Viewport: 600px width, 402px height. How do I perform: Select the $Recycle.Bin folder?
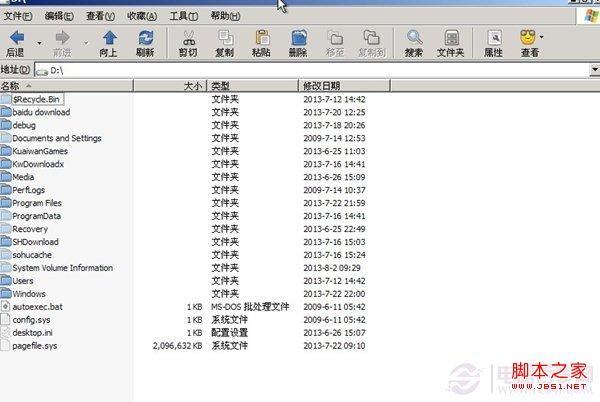click(36, 99)
